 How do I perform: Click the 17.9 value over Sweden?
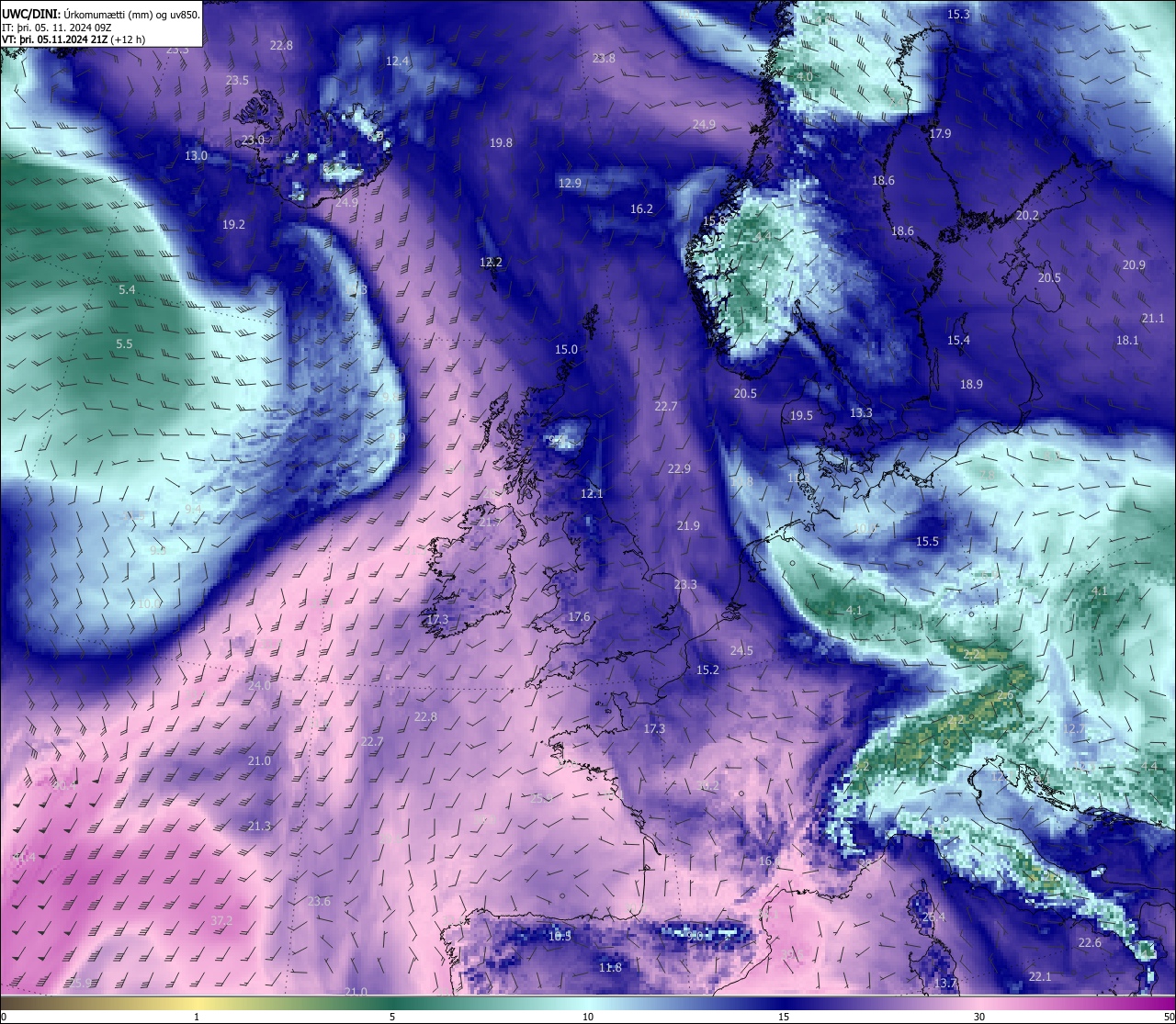pos(940,134)
